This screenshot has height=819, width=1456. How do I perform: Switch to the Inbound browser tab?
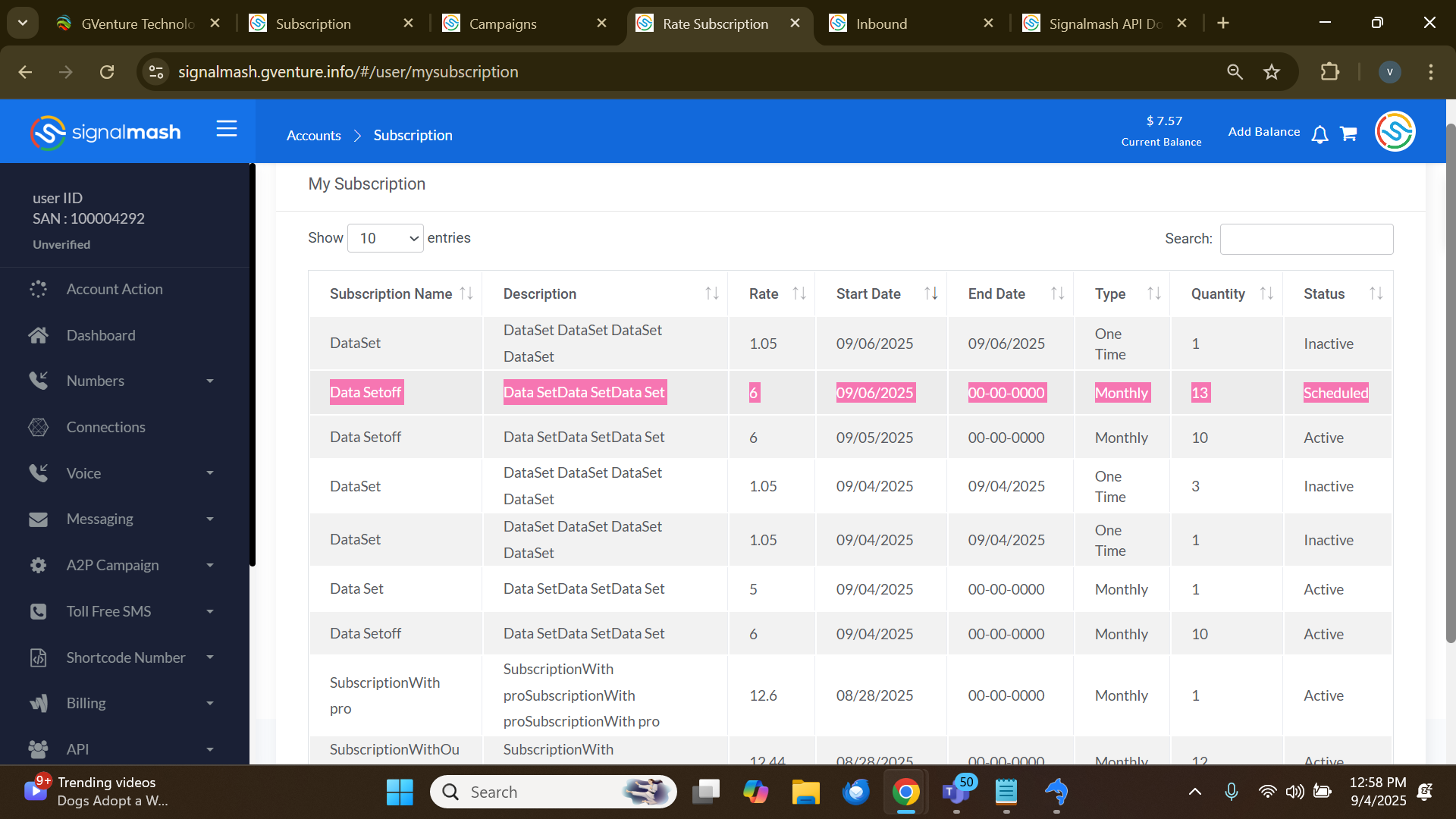tap(881, 24)
